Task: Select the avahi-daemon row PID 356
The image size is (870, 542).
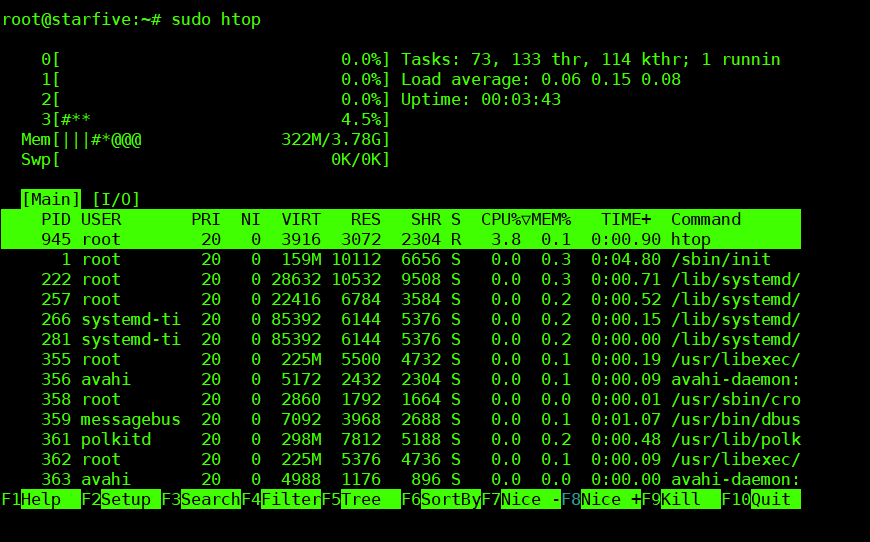Action: 401,379
